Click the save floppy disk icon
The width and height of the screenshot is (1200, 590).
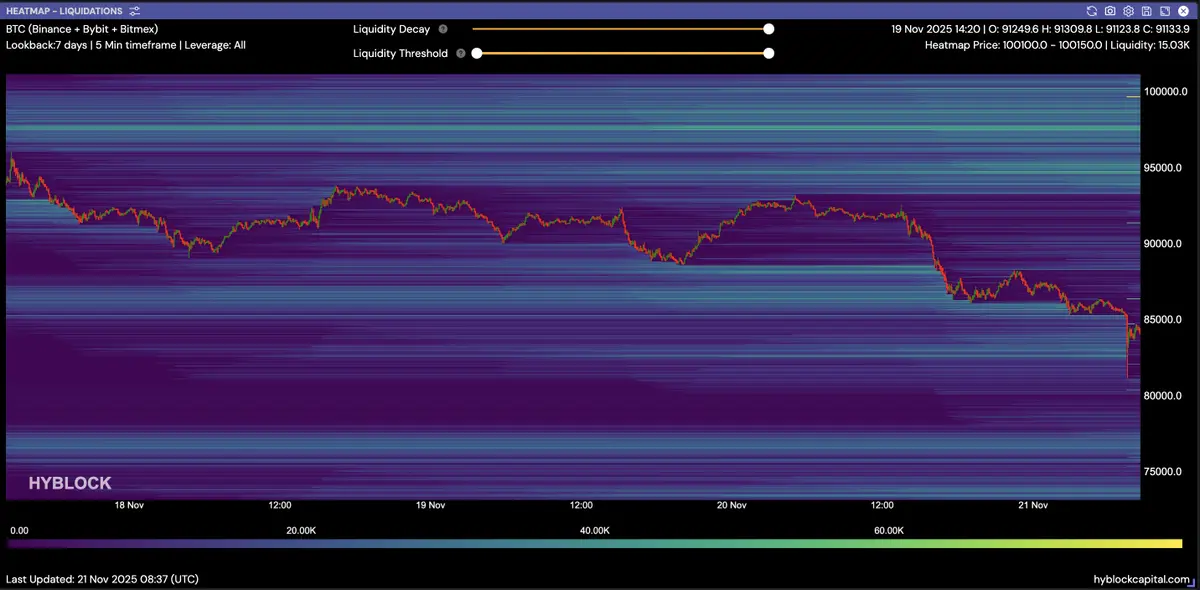pyautogui.click(x=1146, y=11)
